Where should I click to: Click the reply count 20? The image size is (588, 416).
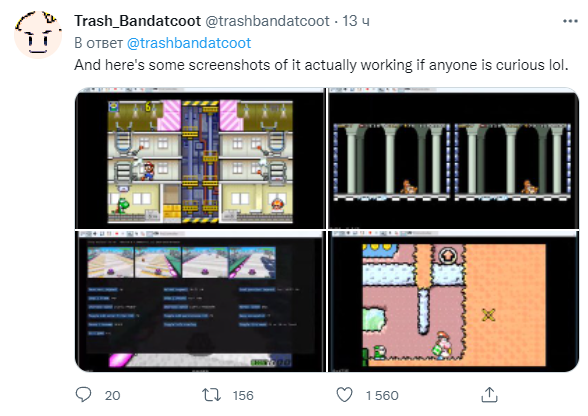(112, 396)
